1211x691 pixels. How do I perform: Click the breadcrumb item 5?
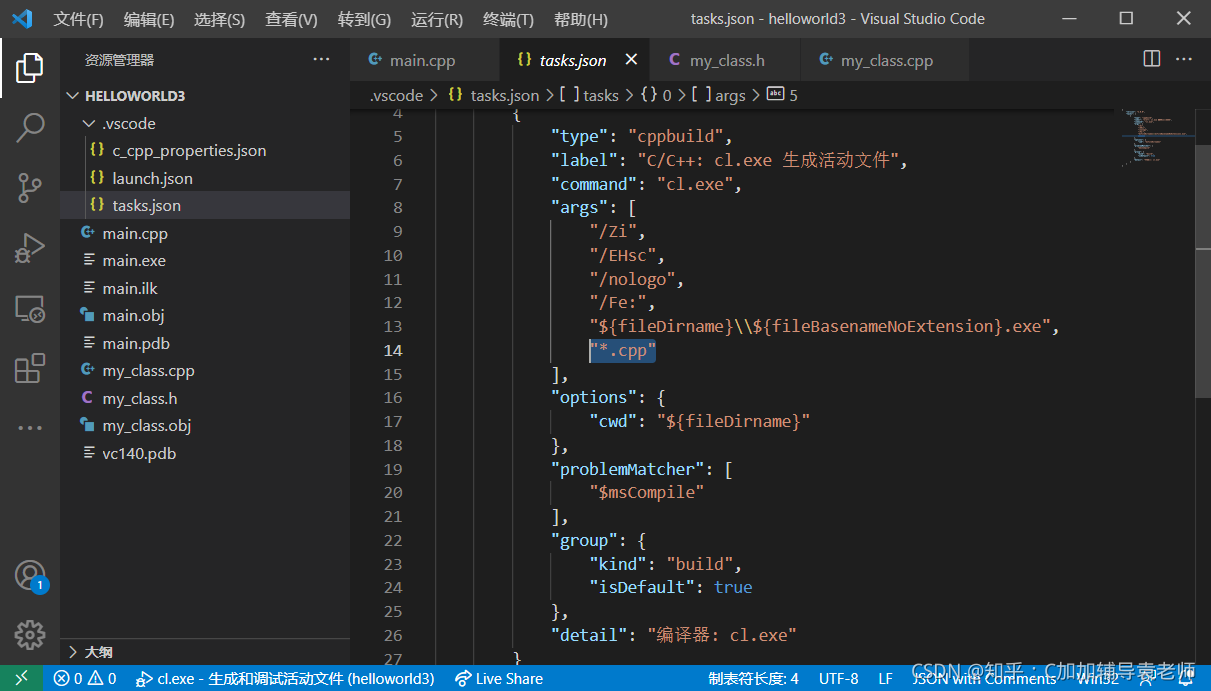782,95
